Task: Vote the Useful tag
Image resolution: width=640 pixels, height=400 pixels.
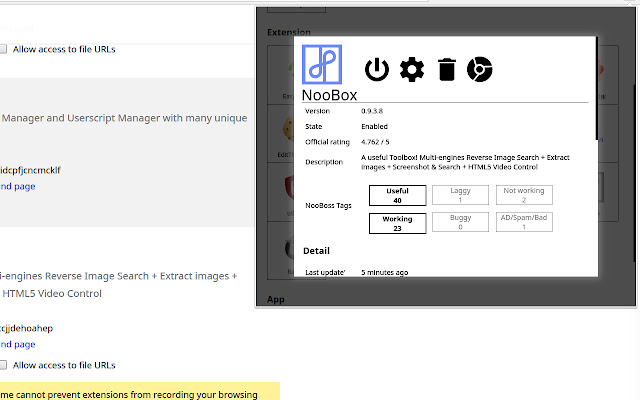Action: tap(398, 196)
